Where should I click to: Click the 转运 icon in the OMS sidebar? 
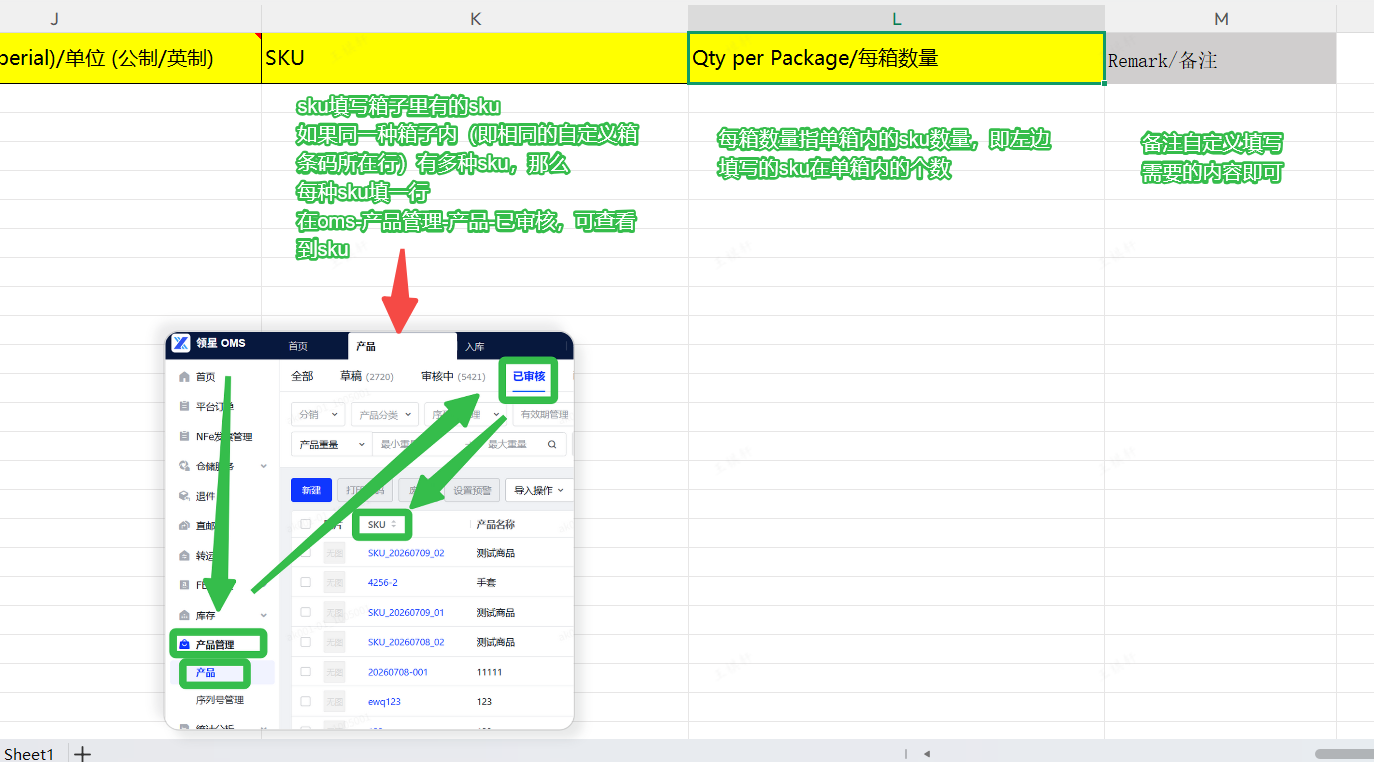pos(184,556)
